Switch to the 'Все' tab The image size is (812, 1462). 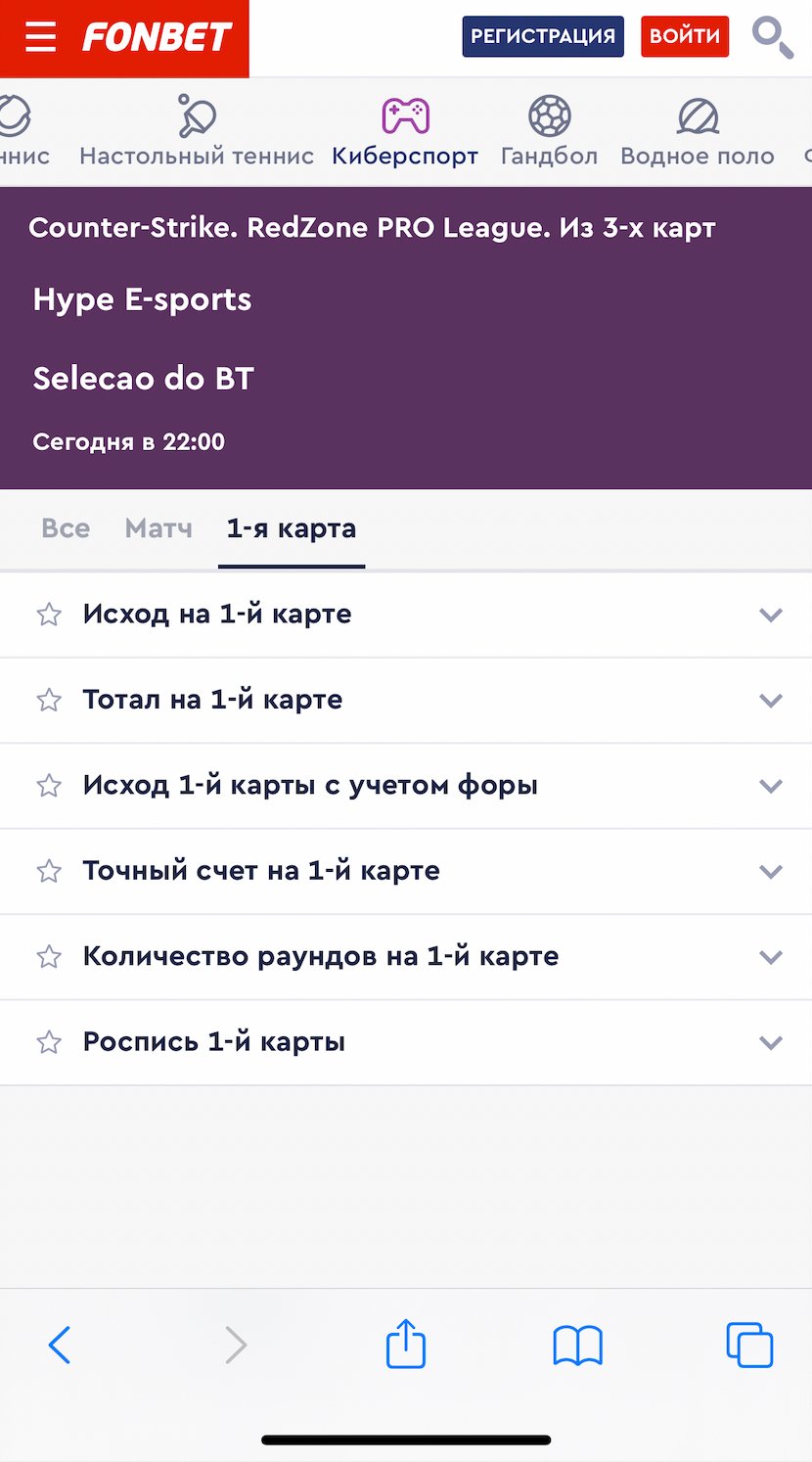point(66,528)
